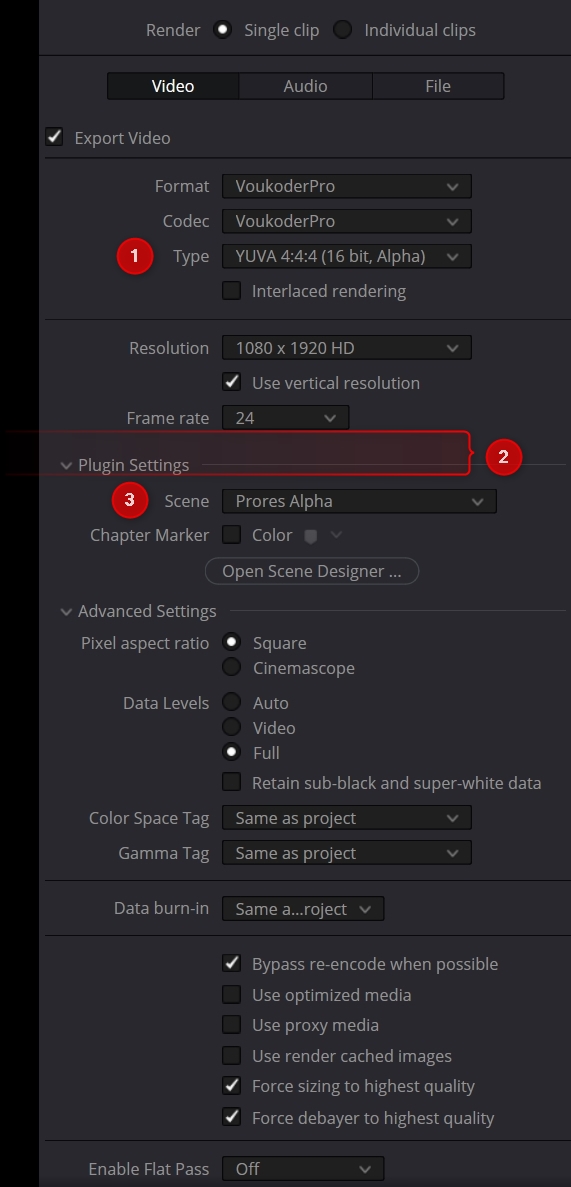Click the Chapter Marker color flag icon
This screenshot has width=571, height=1187.
(310, 536)
